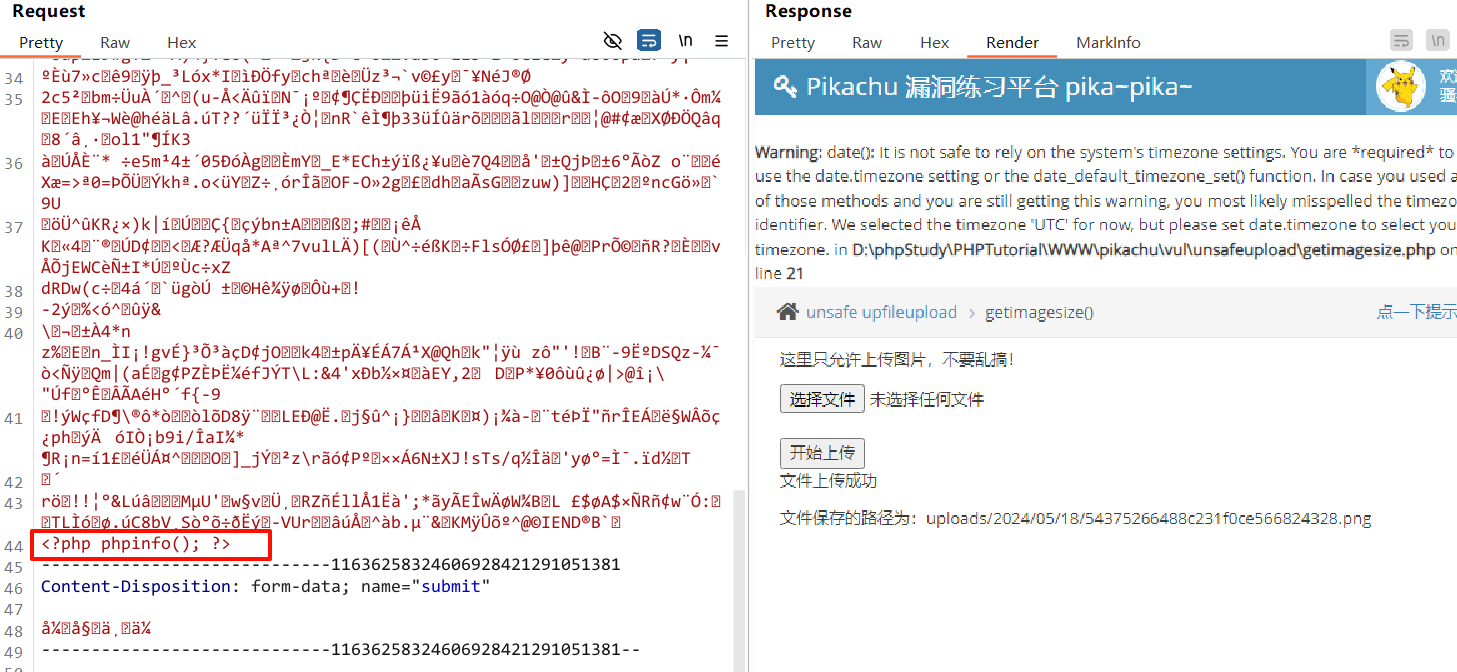
Task: Click line number 44 in the gutter
Action: pos(15,545)
